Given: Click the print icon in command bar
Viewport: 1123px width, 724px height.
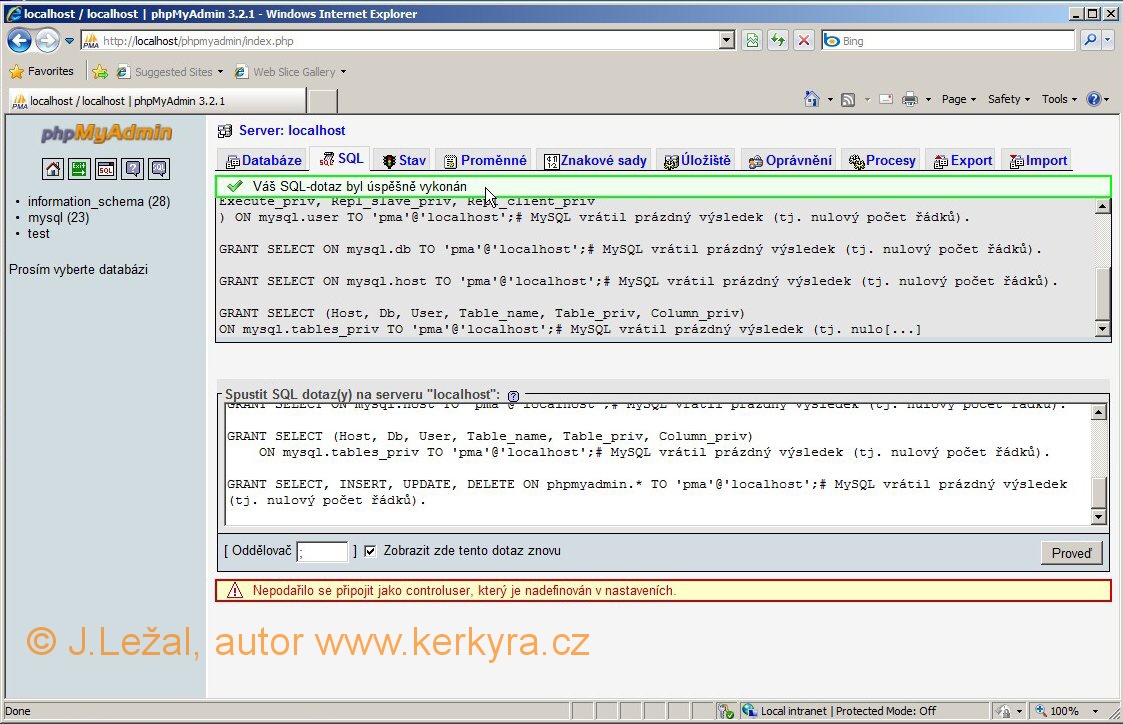Looking at the screenshot, I should point(909,99).
